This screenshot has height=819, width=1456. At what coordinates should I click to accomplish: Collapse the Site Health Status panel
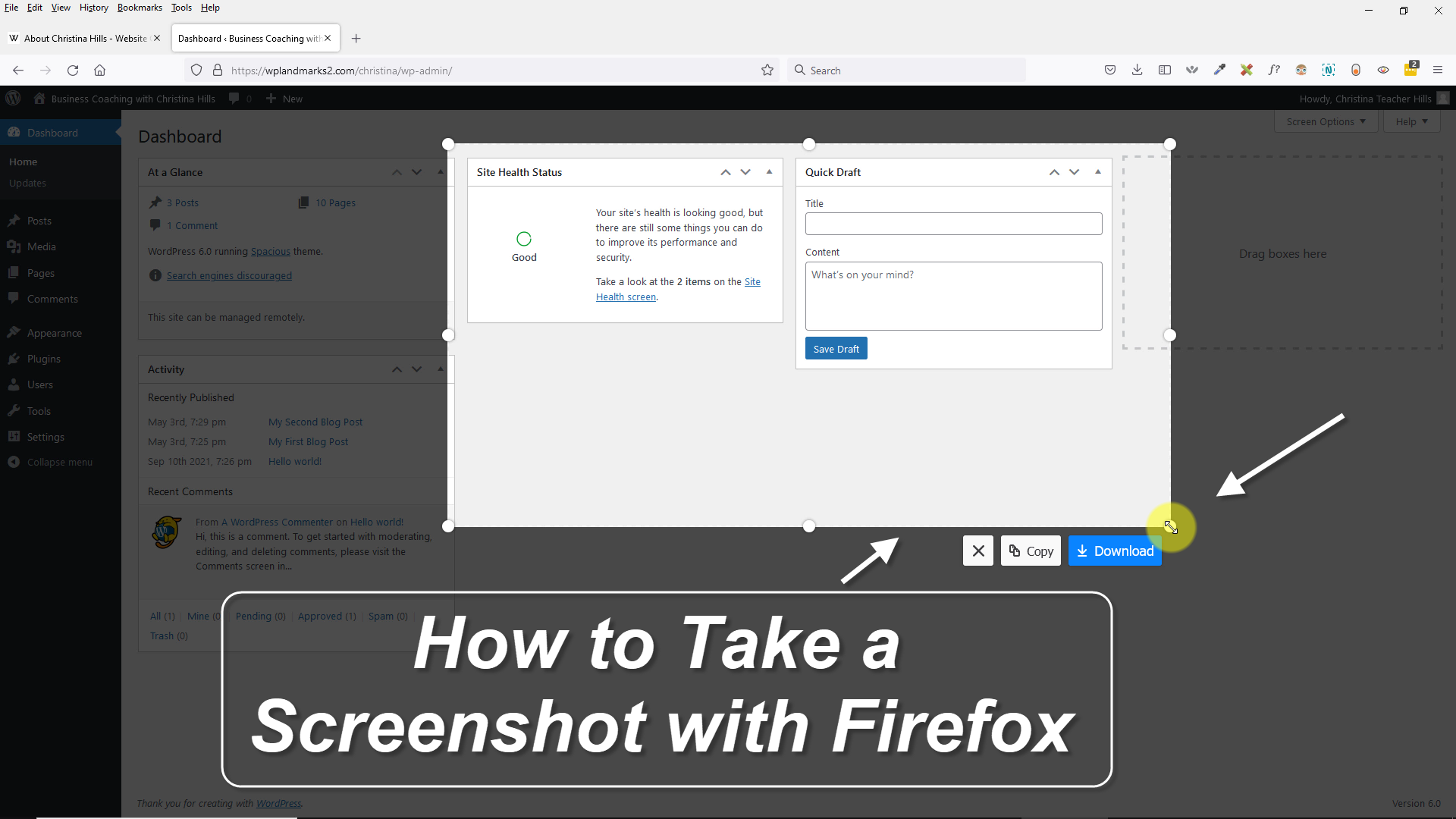click(769, 172)
